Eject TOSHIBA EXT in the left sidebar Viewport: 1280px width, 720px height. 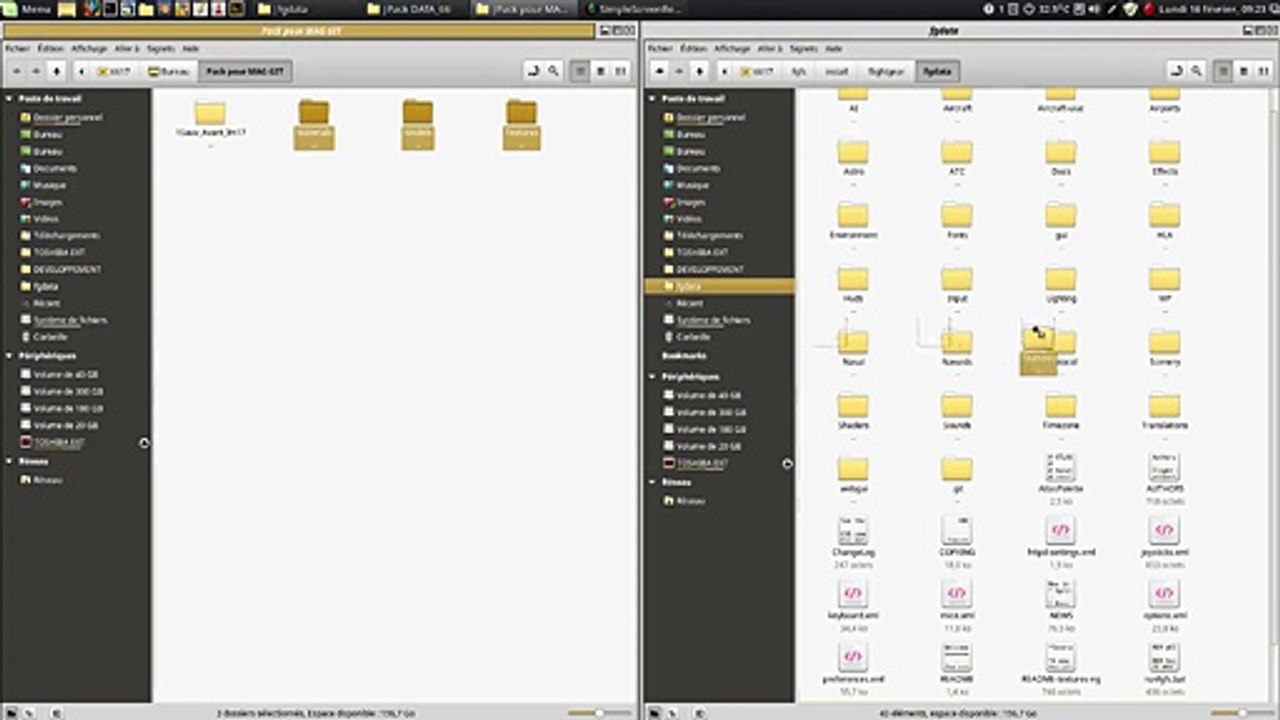[x=144, y=442]
